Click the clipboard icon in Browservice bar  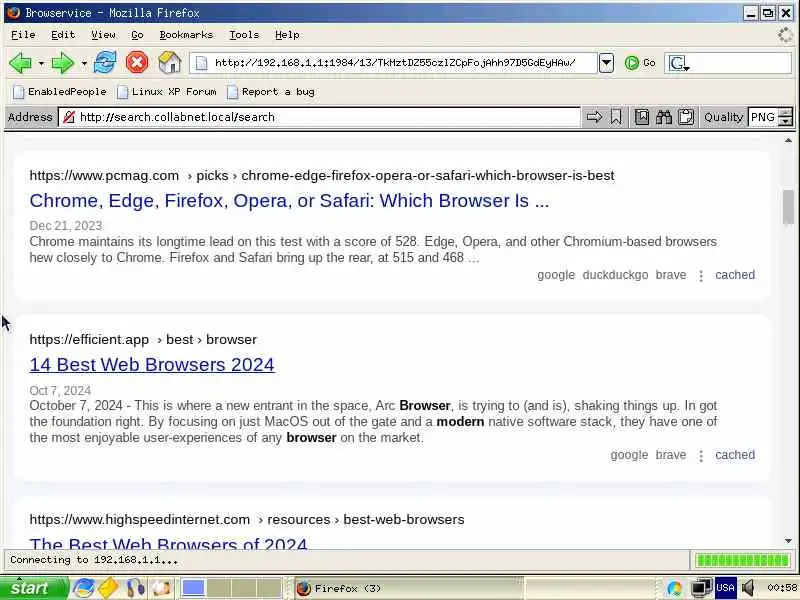tap(686, 117)
